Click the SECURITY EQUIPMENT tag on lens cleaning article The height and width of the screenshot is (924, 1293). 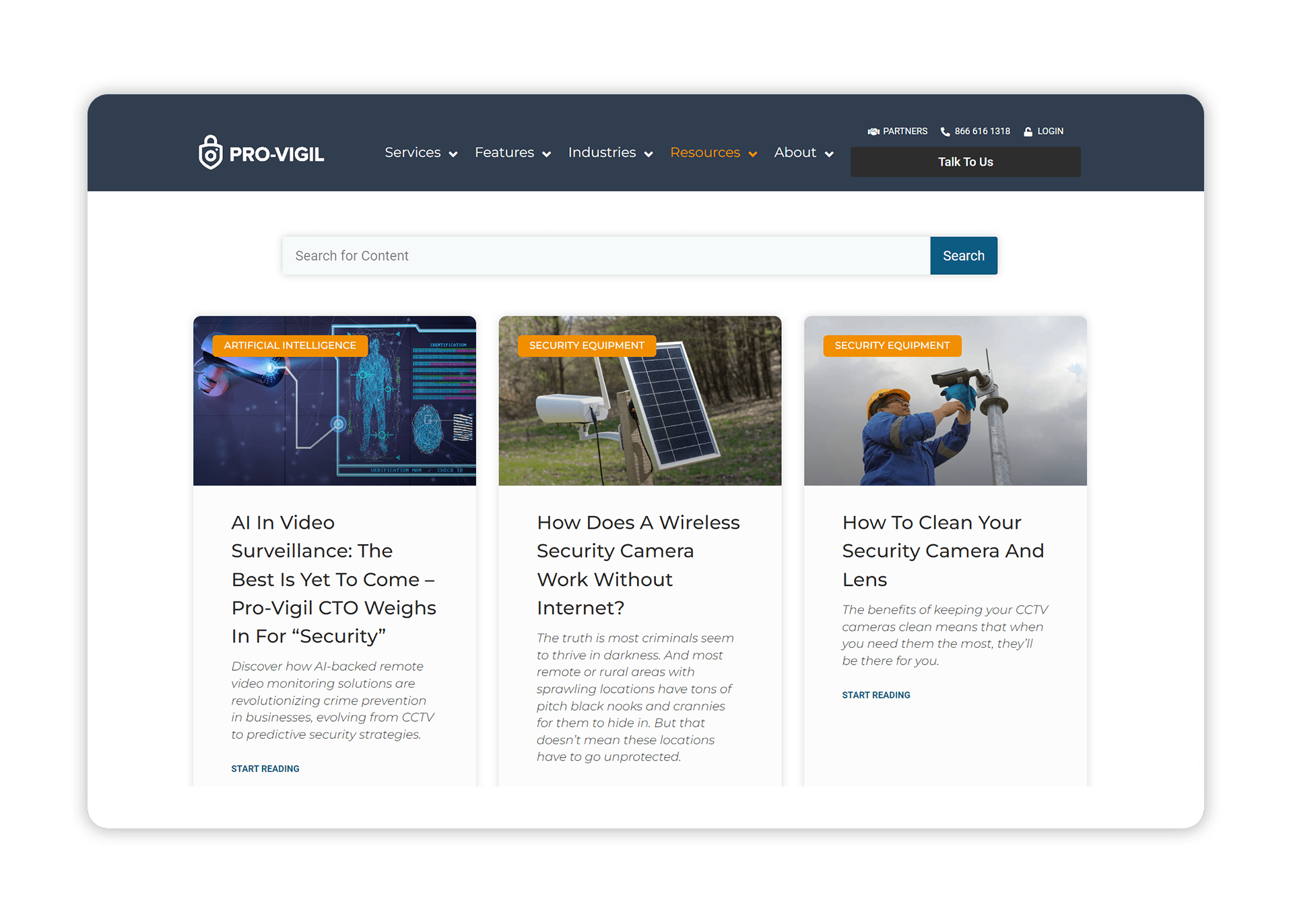click(891, 345)
